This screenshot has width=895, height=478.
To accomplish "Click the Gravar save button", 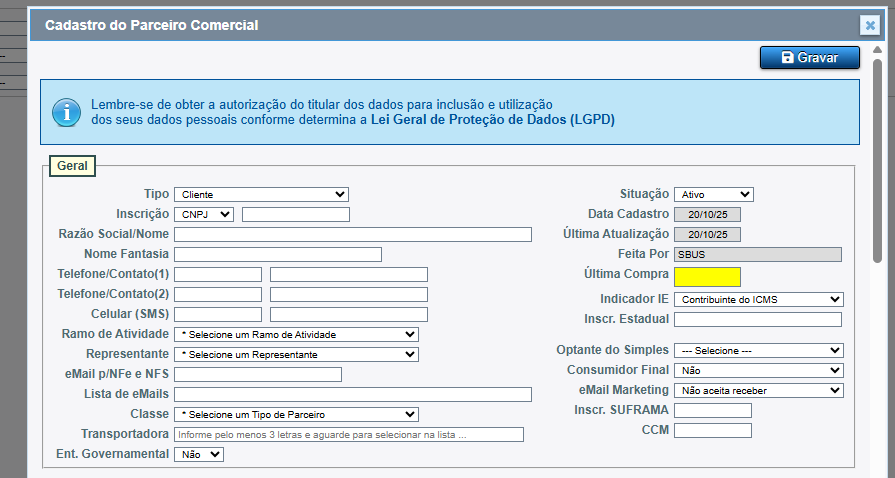I will point(809,58).
